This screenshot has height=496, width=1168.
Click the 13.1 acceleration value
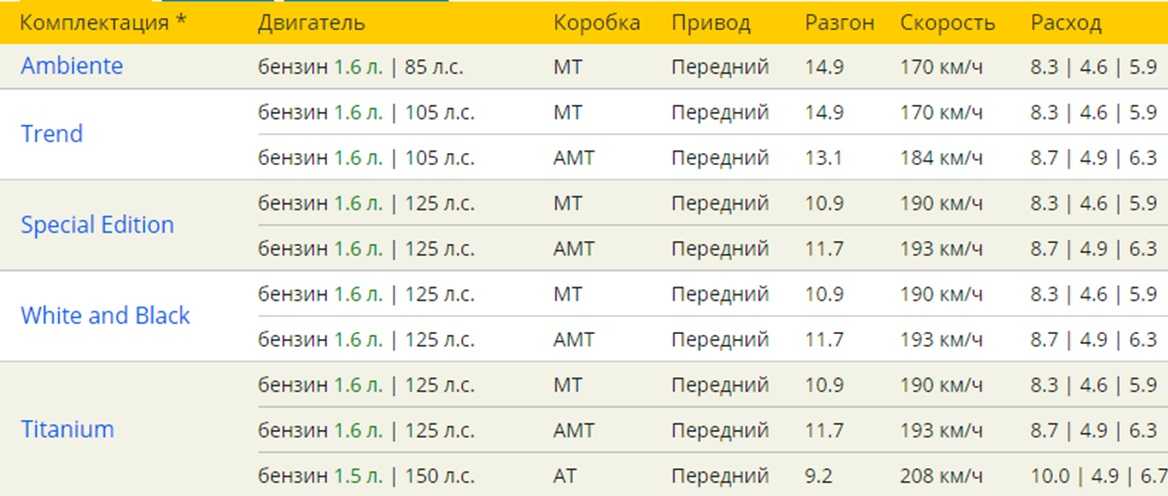(824, 158)
